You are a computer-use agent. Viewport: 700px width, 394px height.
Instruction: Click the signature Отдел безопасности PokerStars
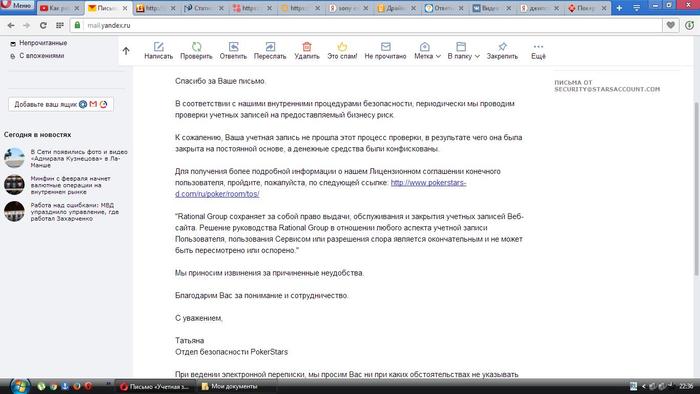point(231,352)
